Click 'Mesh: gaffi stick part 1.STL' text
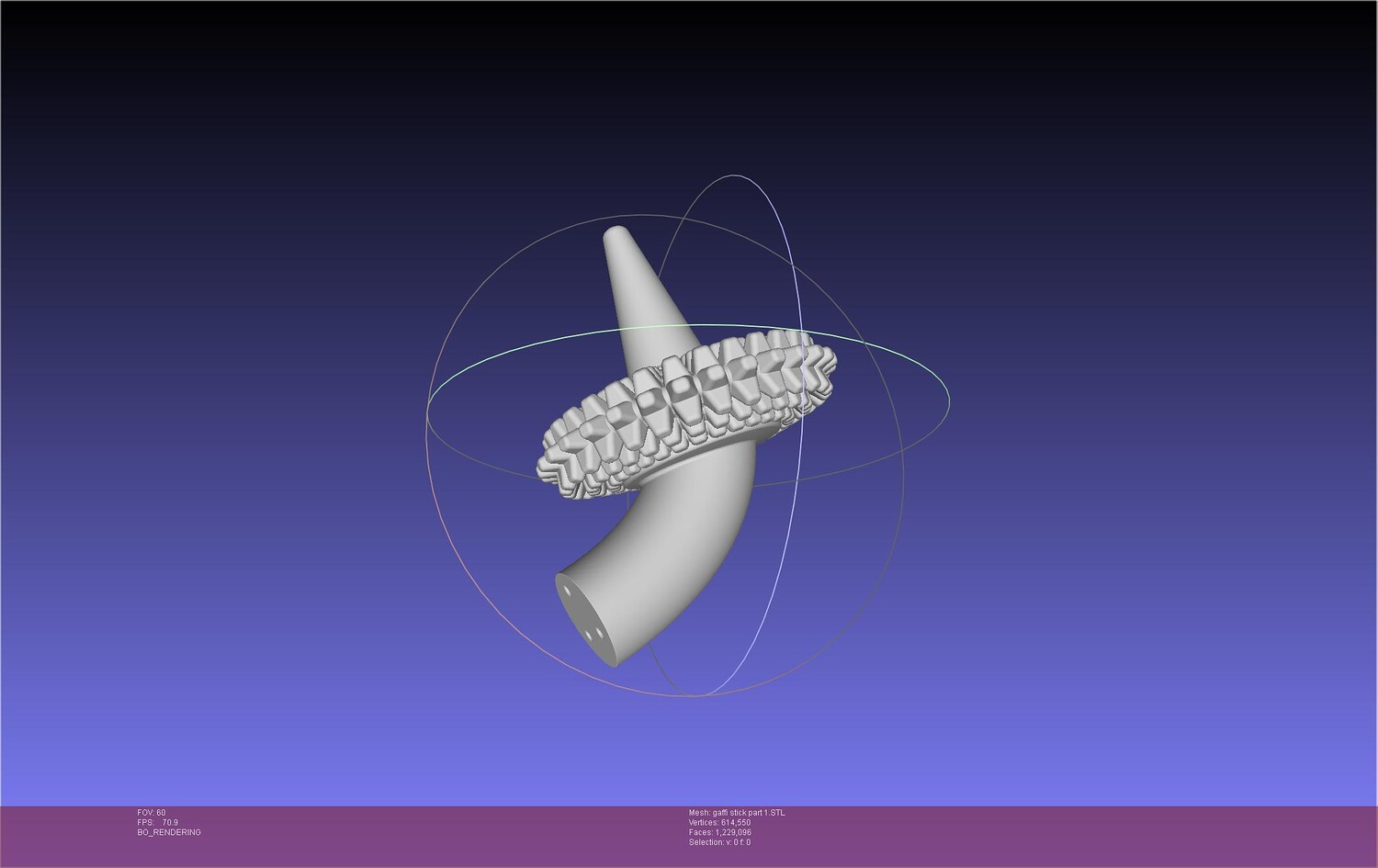Viewport: 1378px width, 868px height. click(x=737, y=813)
